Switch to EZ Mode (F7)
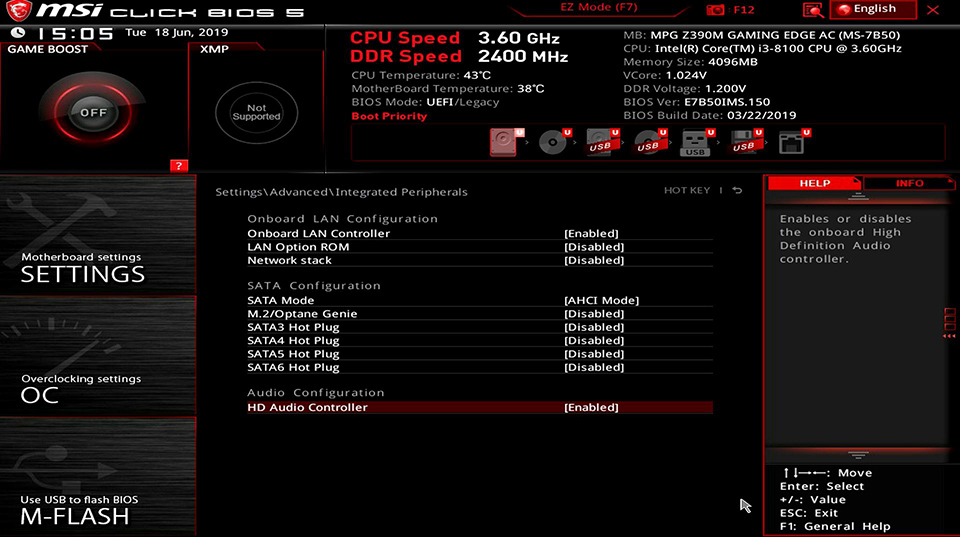The width and height of the screenshot is (960, 537). click(599, 7)
